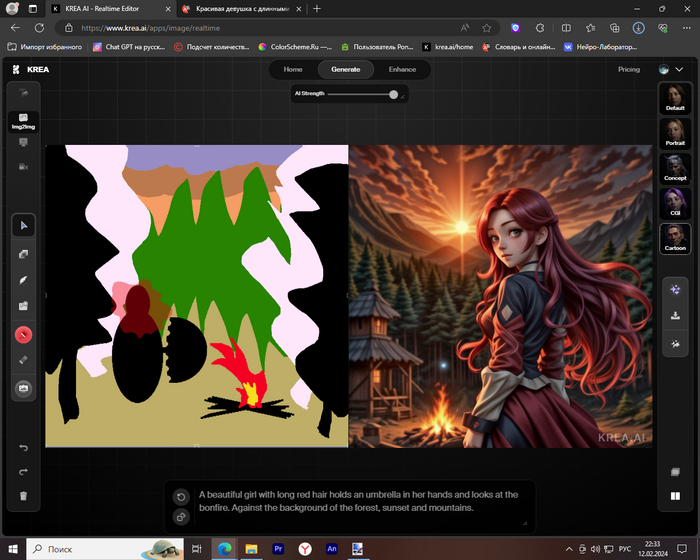Enable the camera input mode
The height and width of the screenshot is (560, 700).
point(23,166)
